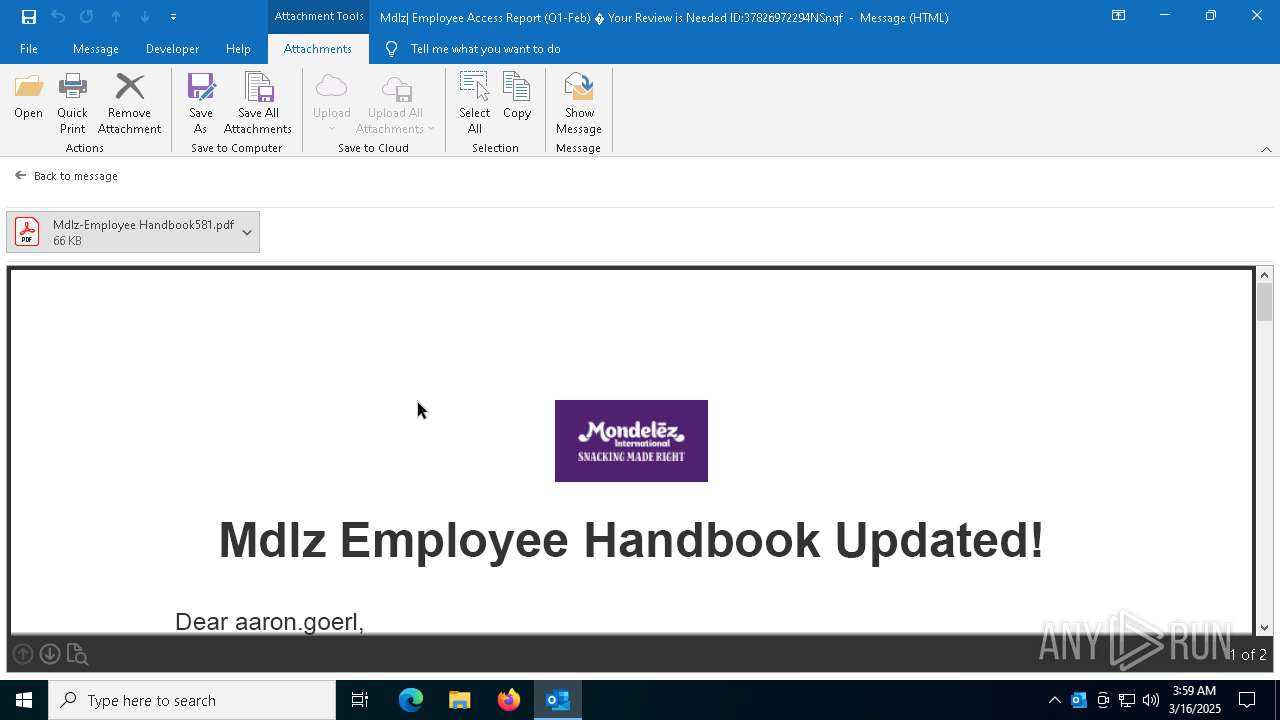Open the attachment with Open button
The image size is (1280, 720).
[28, 98]
